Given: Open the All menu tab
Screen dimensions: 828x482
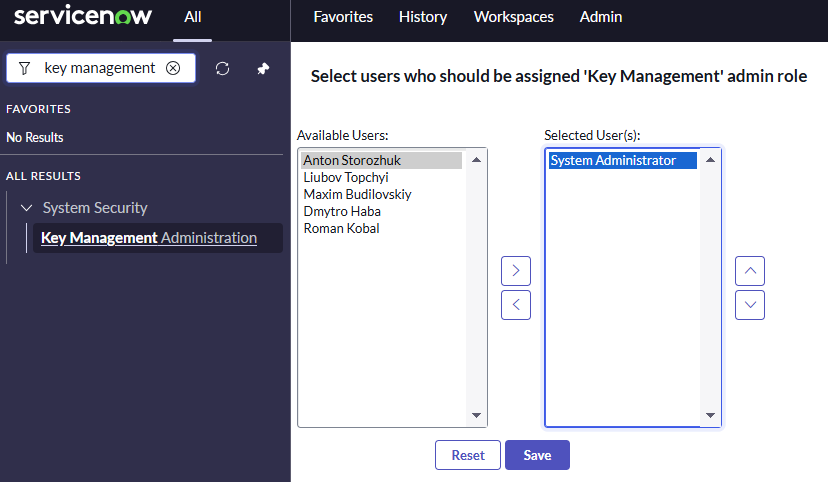Looking at the screenshot, I should (x=193, y=17).
